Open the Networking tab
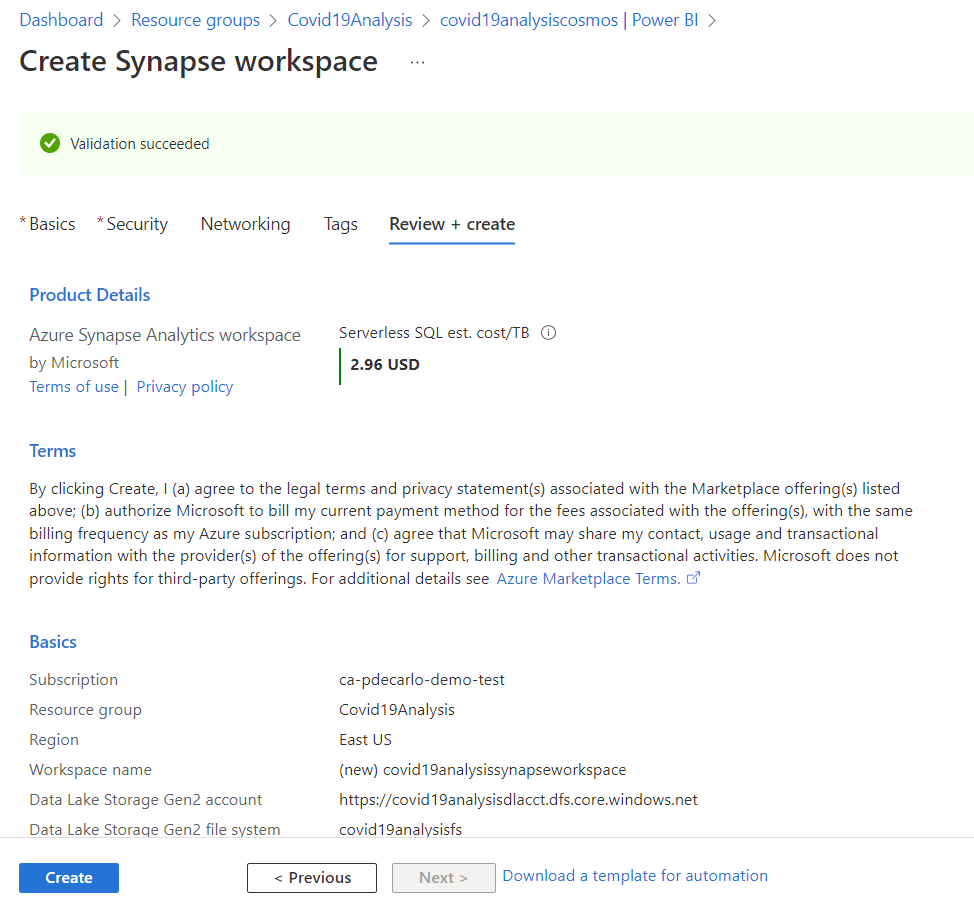 [245, 224]
